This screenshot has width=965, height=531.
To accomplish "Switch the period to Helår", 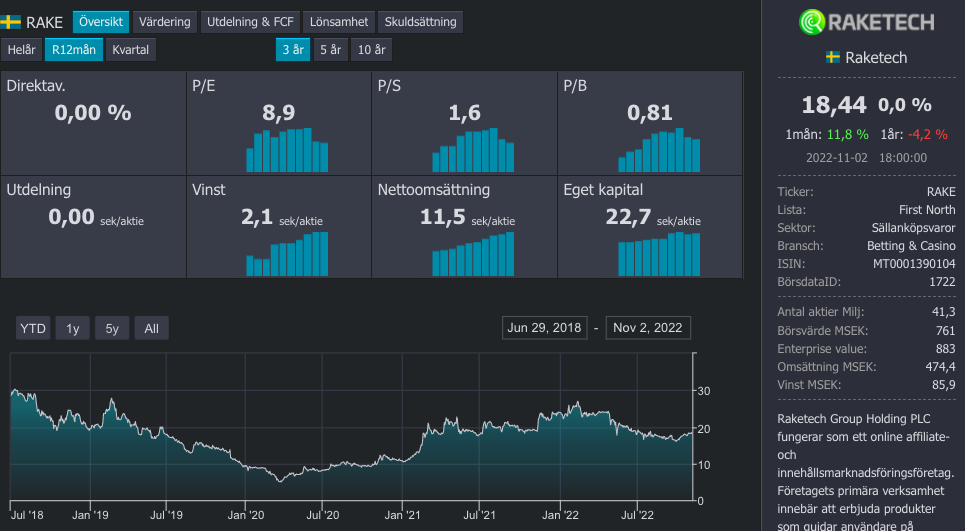I will coord(21,50).
